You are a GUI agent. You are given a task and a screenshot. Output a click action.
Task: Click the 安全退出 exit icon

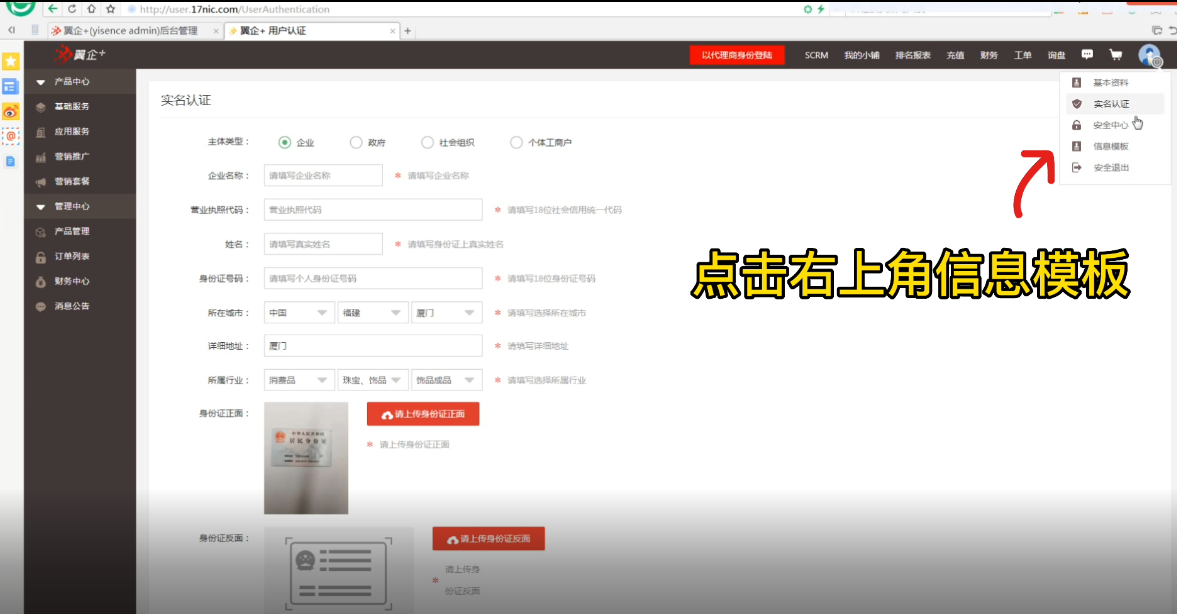[1076, 167]
